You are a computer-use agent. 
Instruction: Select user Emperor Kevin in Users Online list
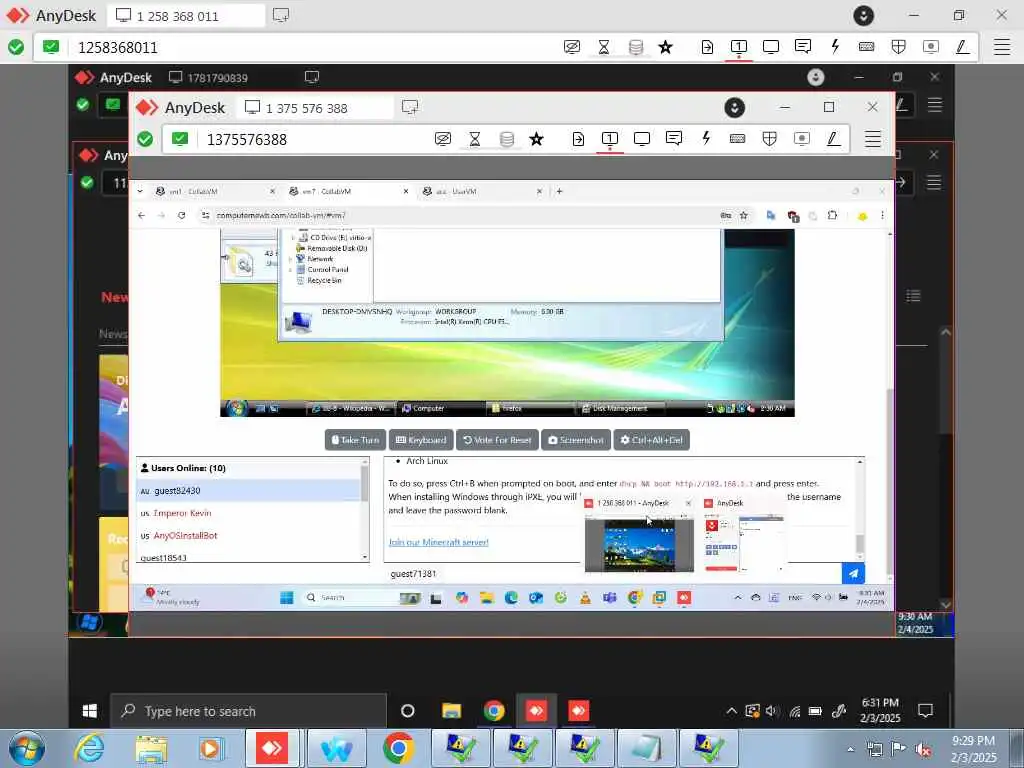coord(249,513)
